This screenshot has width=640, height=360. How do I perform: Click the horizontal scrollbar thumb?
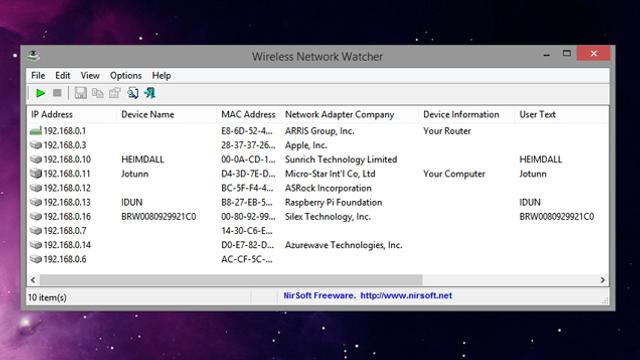point(231,280)
